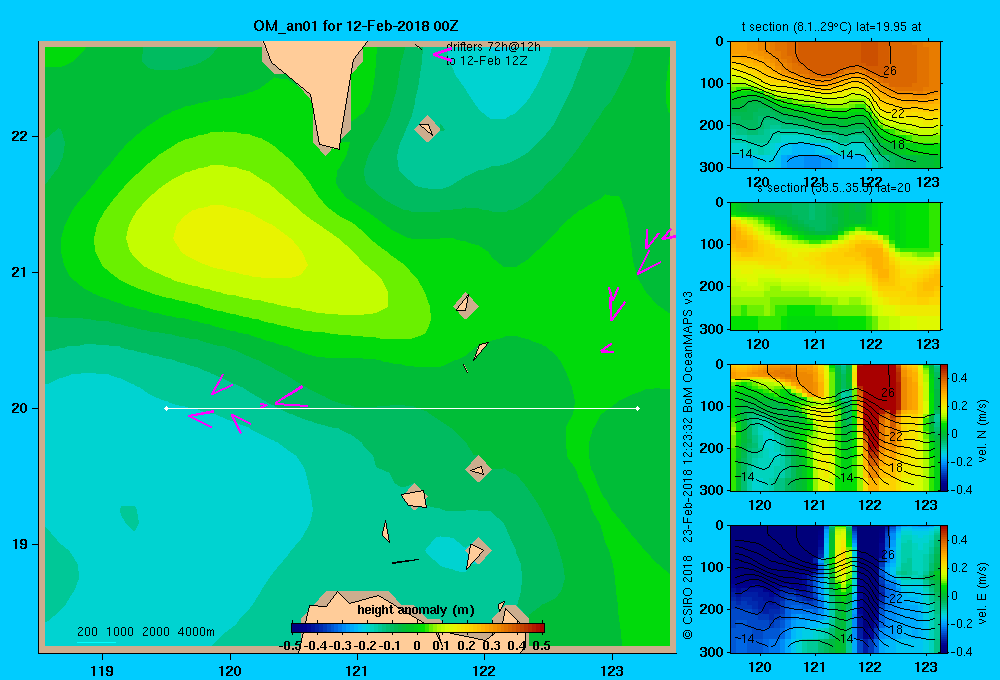Click longitude label 123 on main map axis
The image size is (1000, 680).
(612, 670)
